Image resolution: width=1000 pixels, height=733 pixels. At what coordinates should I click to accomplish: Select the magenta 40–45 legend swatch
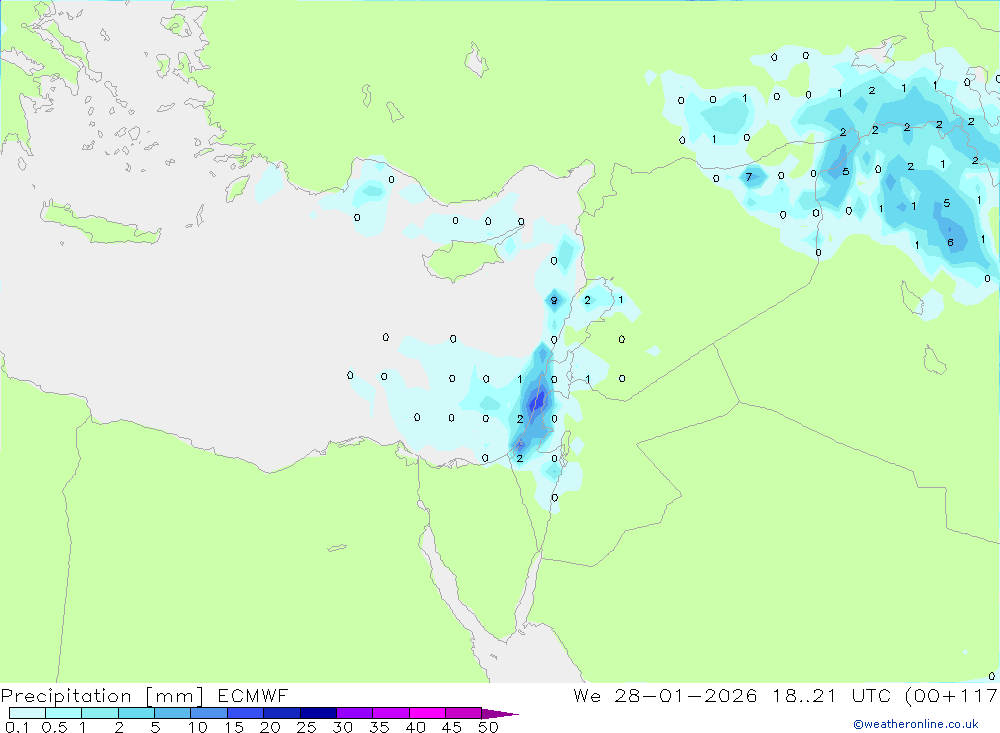coord(427,713)
